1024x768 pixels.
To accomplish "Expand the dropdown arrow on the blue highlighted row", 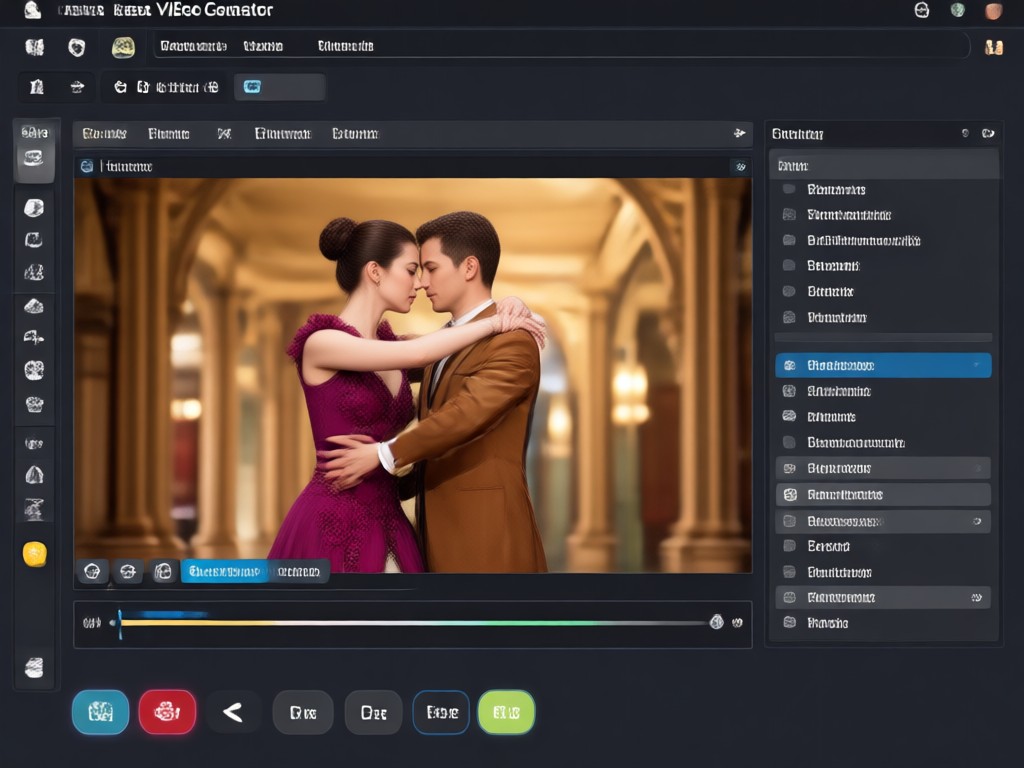I will tap(976, 365).
